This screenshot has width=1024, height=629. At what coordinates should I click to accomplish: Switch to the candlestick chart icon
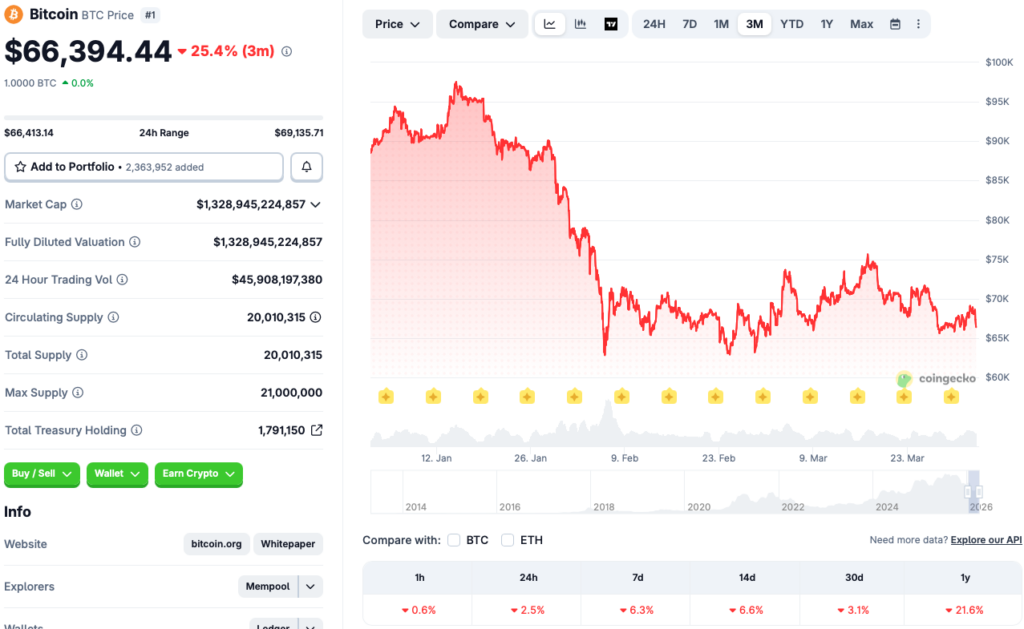[580, 23]
